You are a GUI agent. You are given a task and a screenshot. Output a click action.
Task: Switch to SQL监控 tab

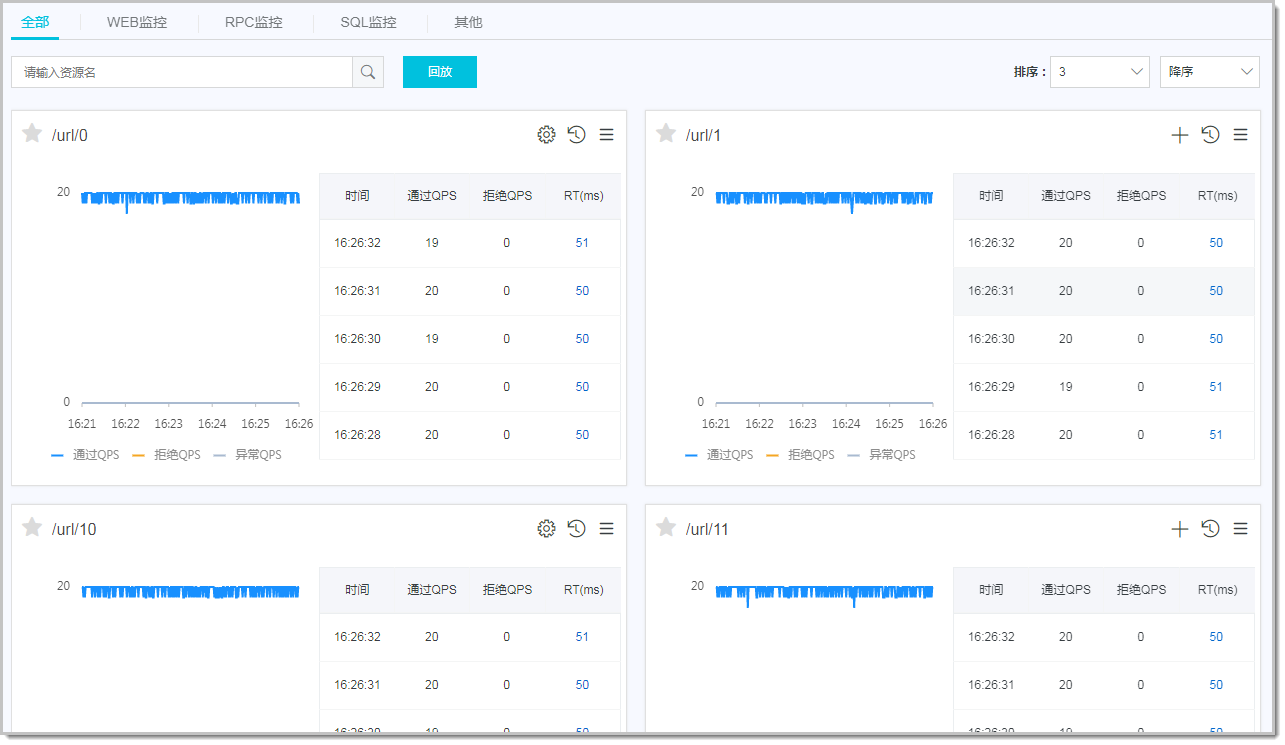click(368, 22)
